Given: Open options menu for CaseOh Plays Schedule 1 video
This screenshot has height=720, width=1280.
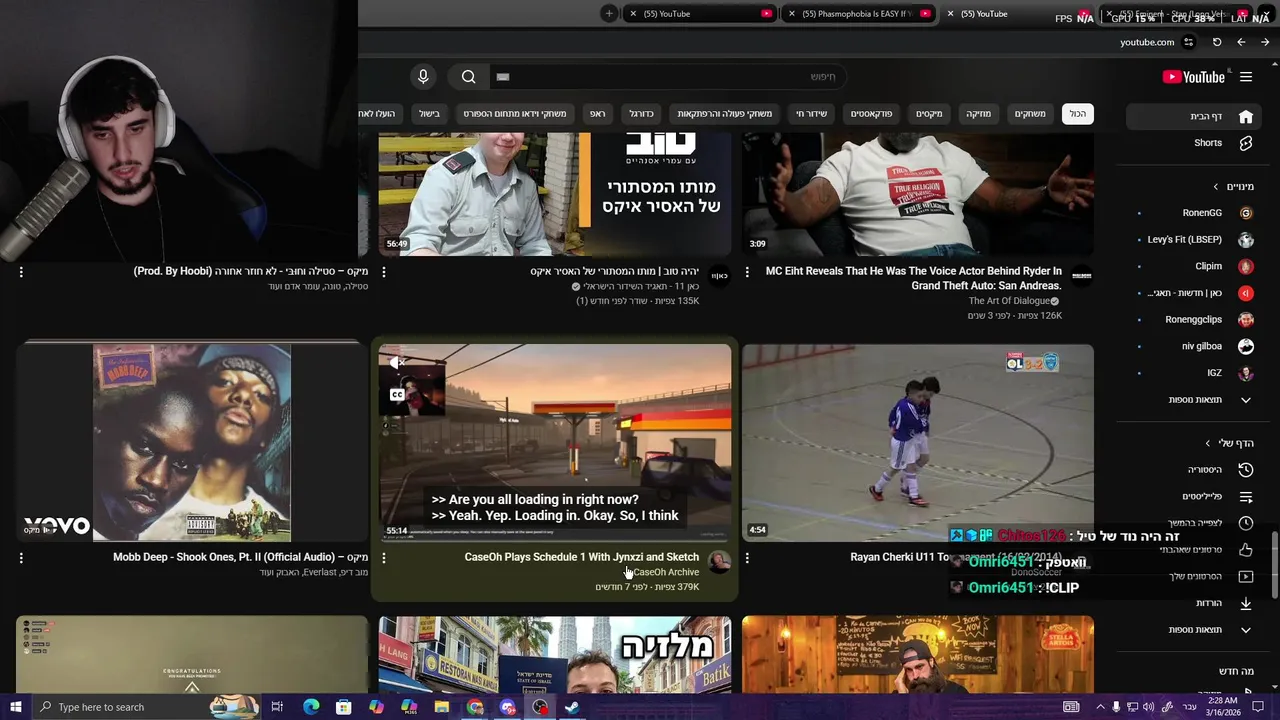Looking at the screenshot, I should pyautogui.click(x=384, y=558).
